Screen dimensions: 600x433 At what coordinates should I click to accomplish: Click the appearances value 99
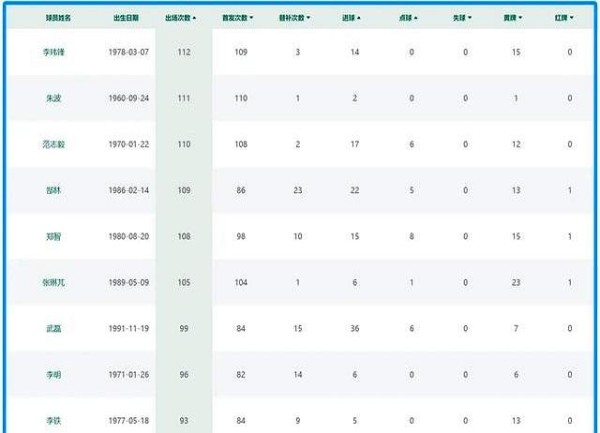click(184, 329)
